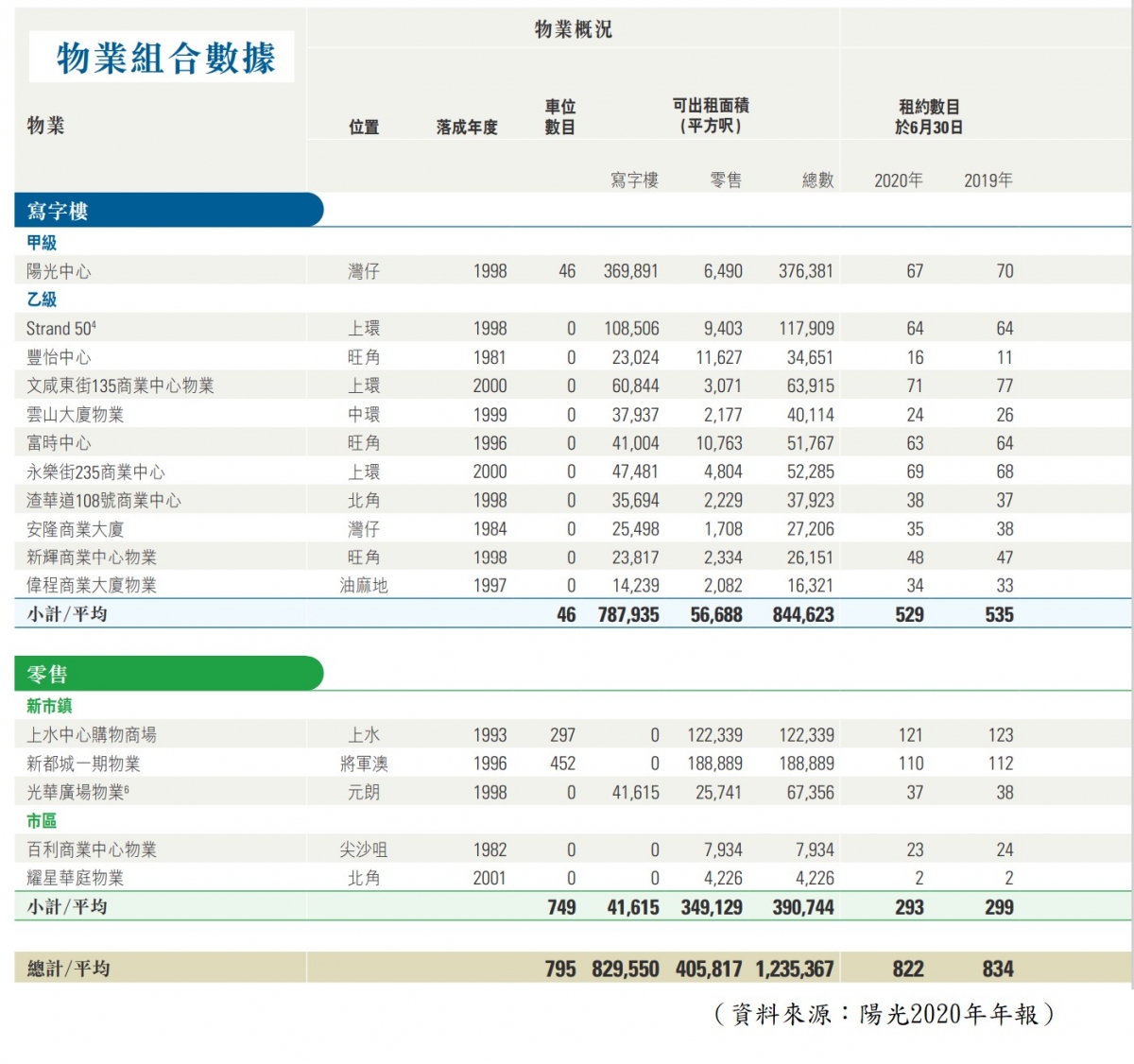The width and height of the screenshot is (1134, 1064).
Task: Select the Strand 50 property name
Action: point(60,329)
